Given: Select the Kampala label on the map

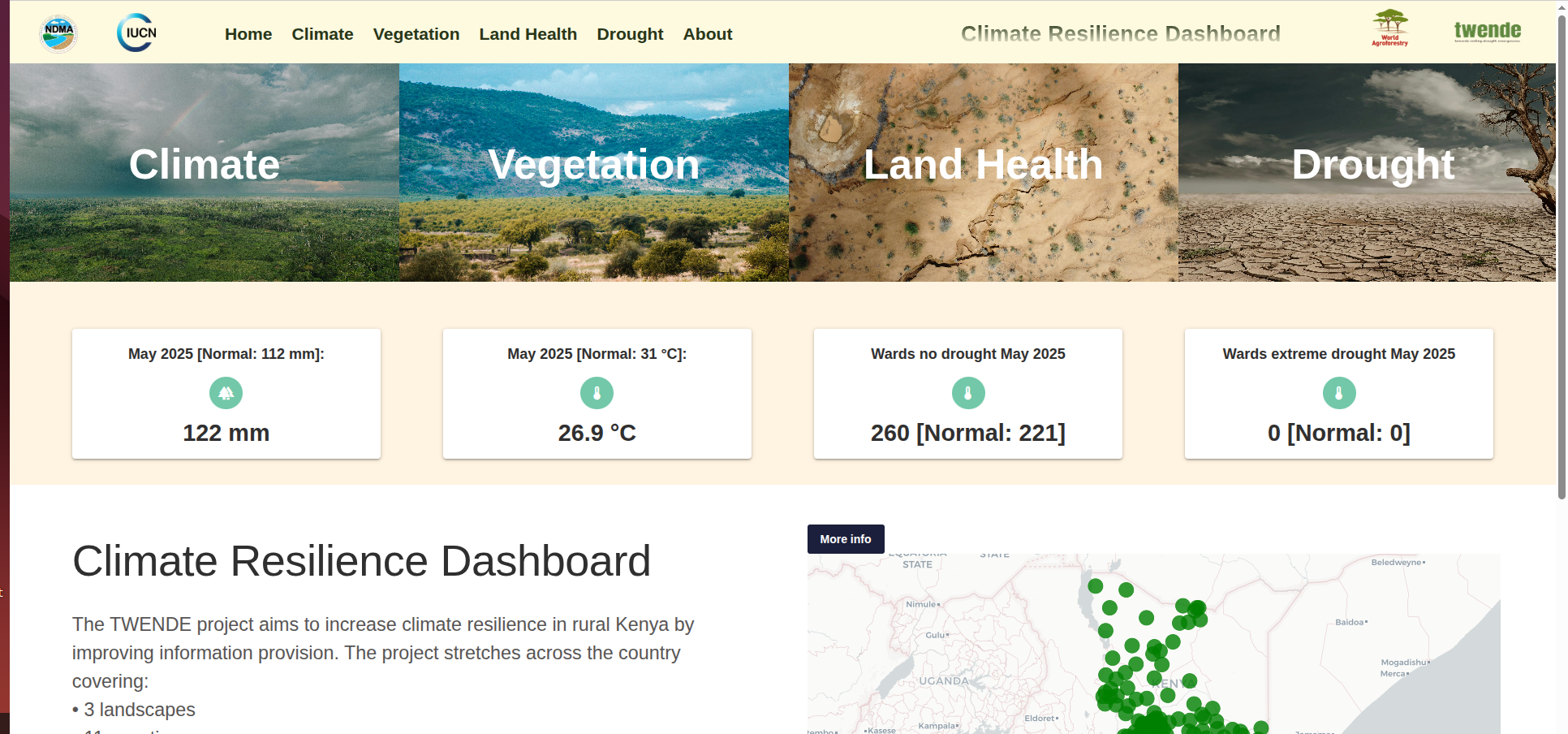Looking at the screenshot, I should 937,726.
